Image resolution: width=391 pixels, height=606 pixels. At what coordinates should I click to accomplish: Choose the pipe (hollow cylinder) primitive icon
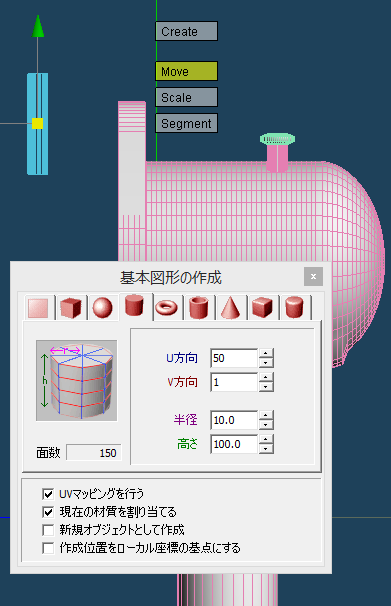199,308
